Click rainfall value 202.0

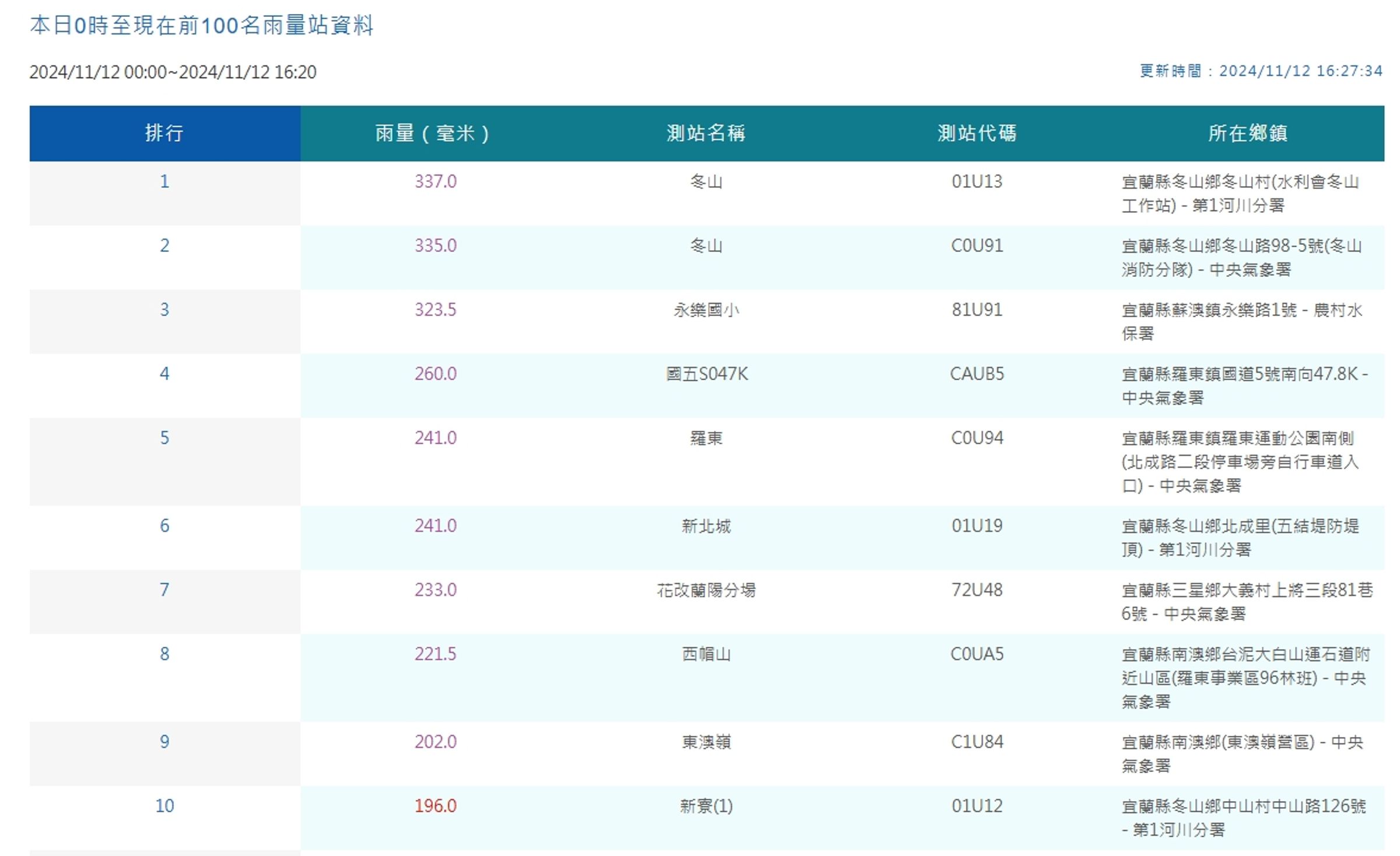click(436, 742)
